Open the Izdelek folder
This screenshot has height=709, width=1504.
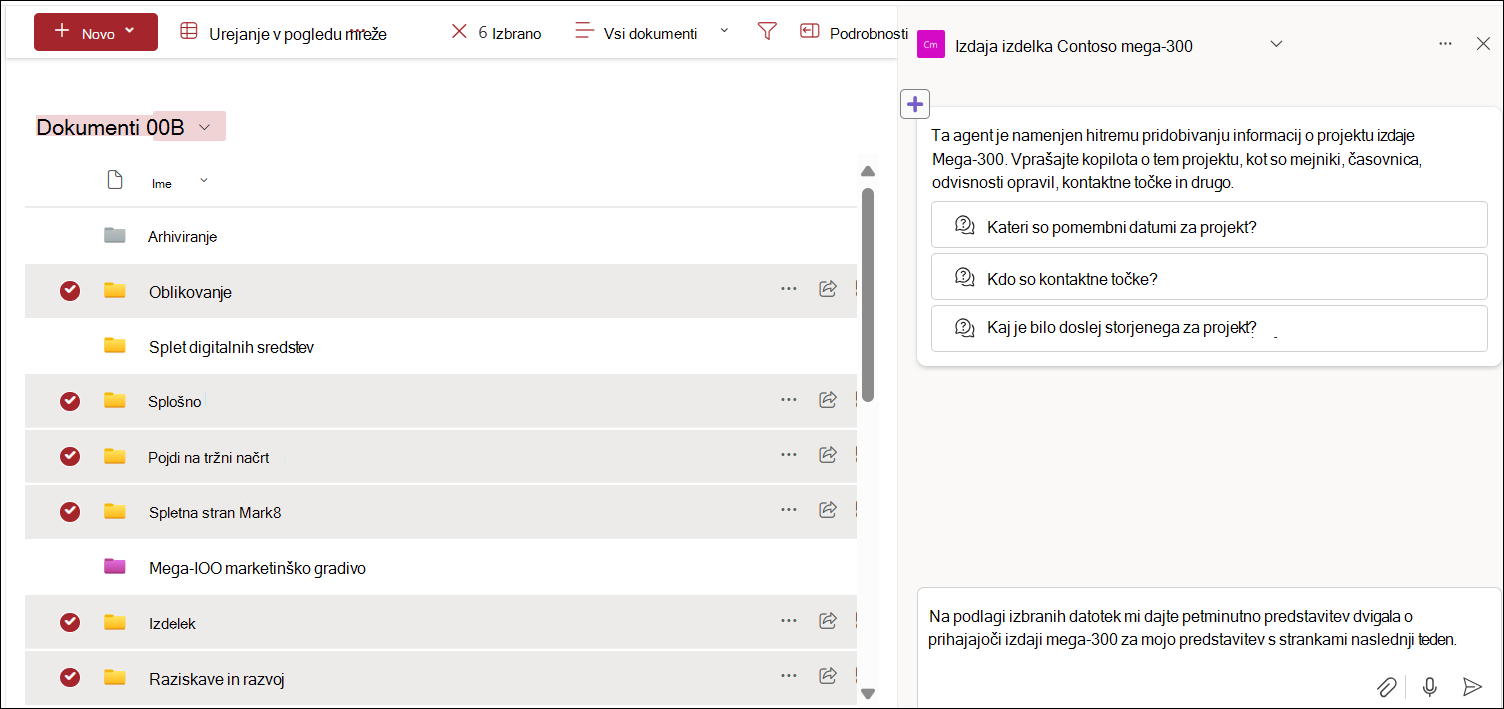pyautogui.click(x=172, y=623)
